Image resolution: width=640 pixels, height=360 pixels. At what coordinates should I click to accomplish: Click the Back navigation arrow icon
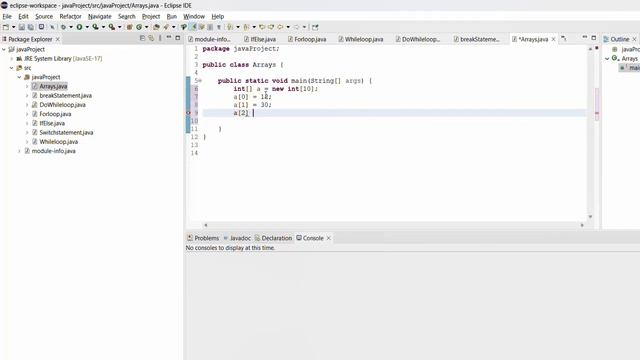pyautogui.click(x=280, y=27)
